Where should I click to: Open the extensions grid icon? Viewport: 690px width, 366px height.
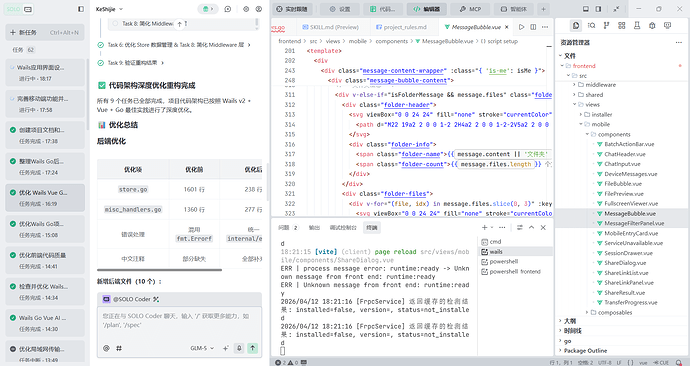coord(621,26)
